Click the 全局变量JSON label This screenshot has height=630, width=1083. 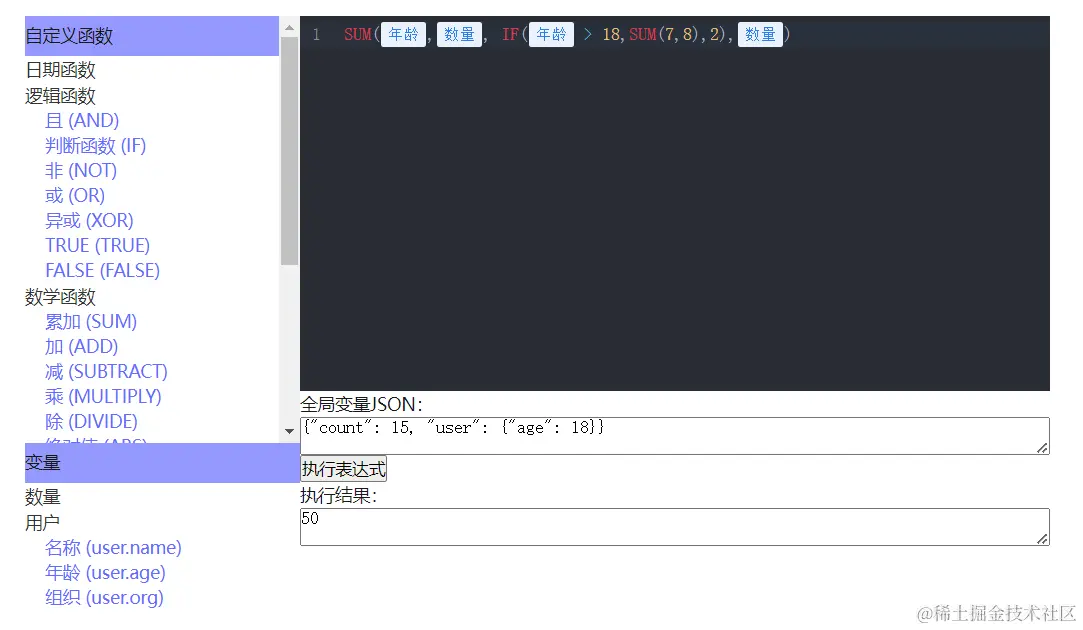point(361,404)
